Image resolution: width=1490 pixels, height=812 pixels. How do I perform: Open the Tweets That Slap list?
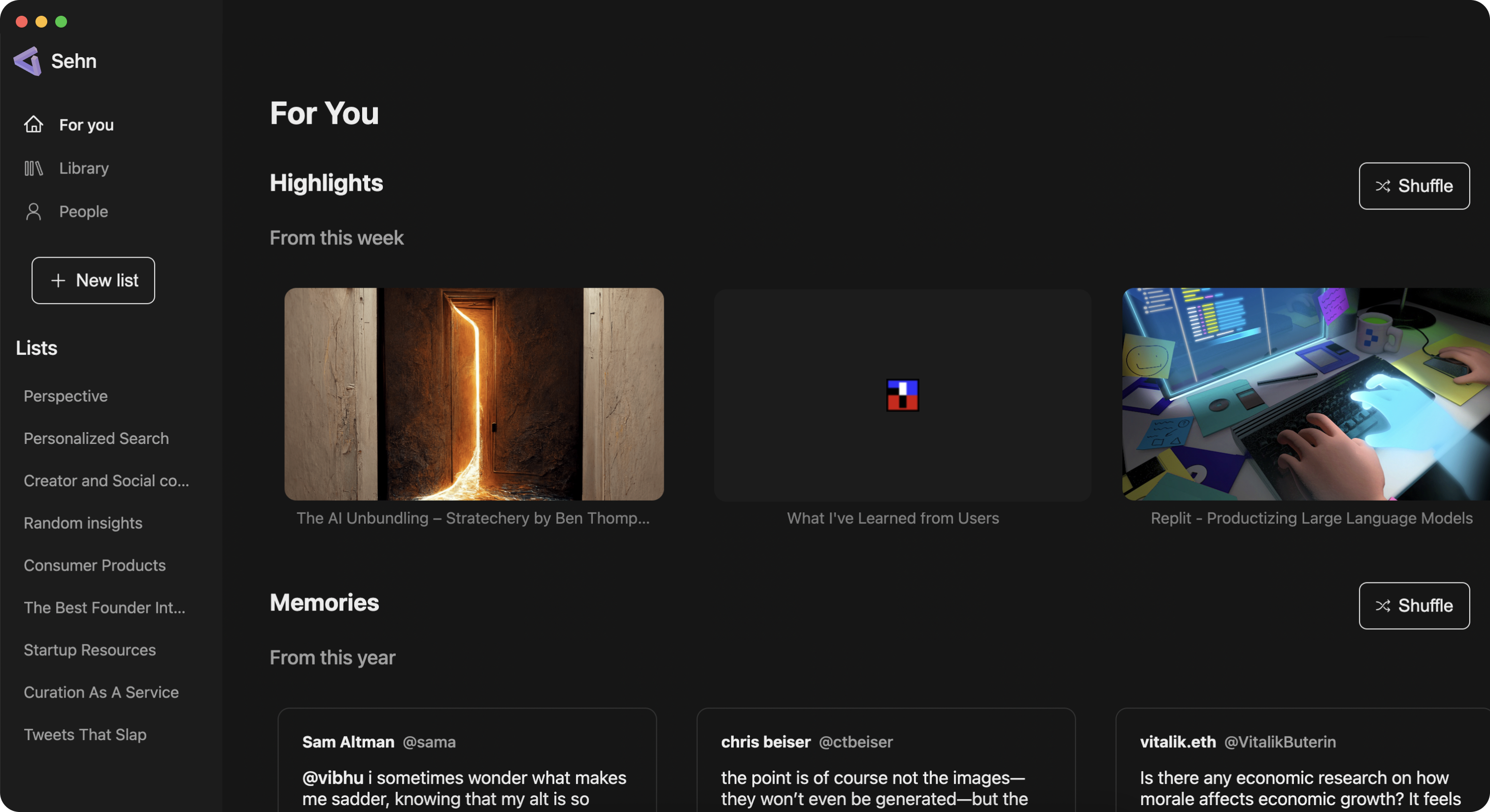tap(85, 735)
